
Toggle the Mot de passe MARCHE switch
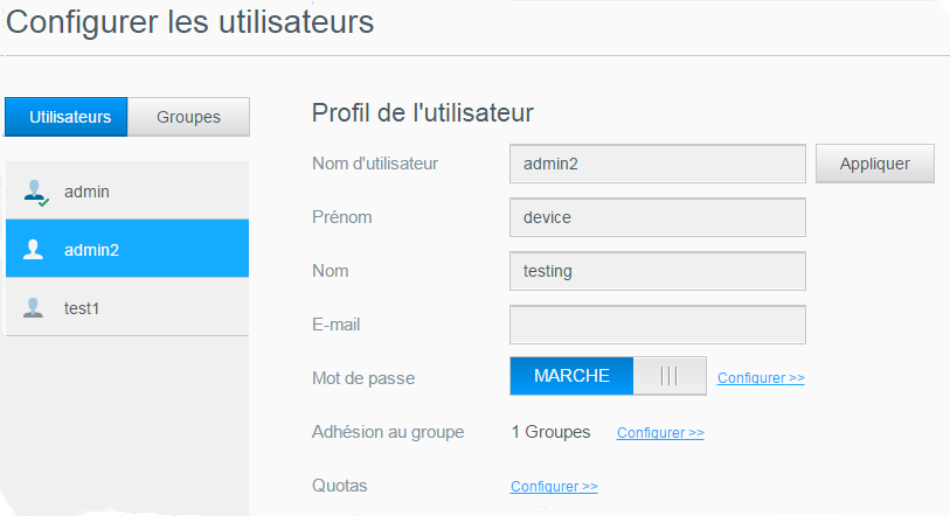(572, 376)
